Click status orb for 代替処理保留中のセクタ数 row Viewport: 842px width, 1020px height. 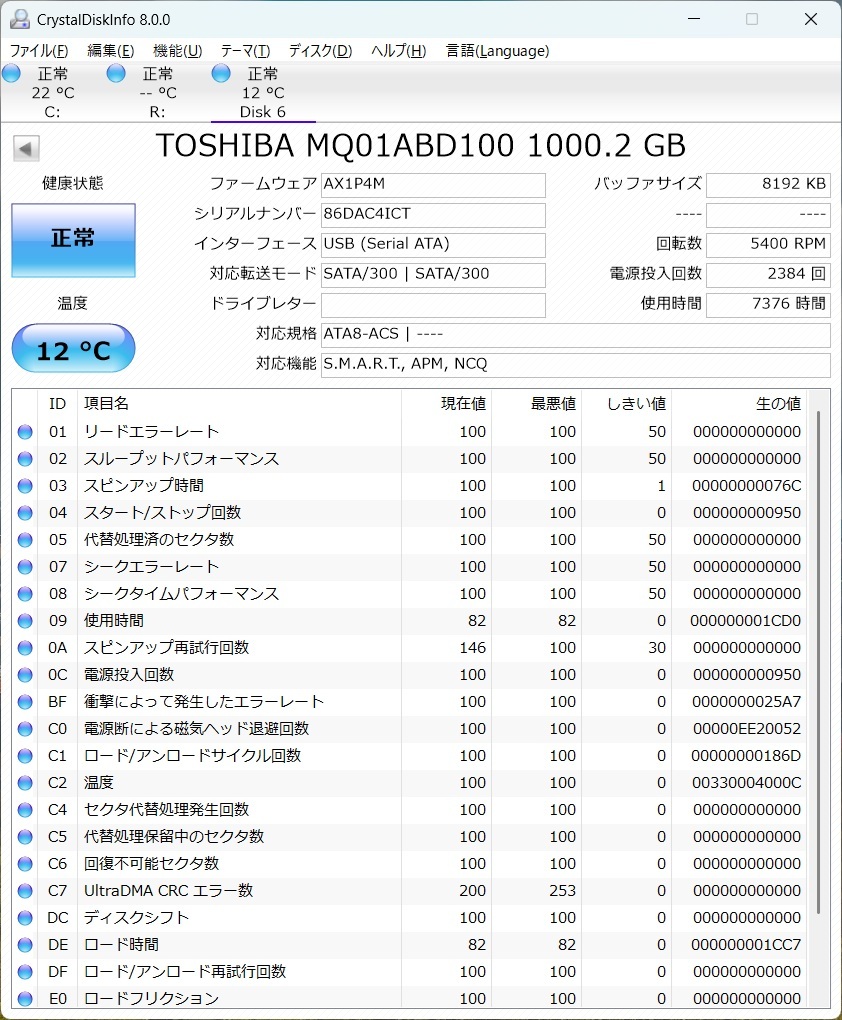click(x=25, y=837)
